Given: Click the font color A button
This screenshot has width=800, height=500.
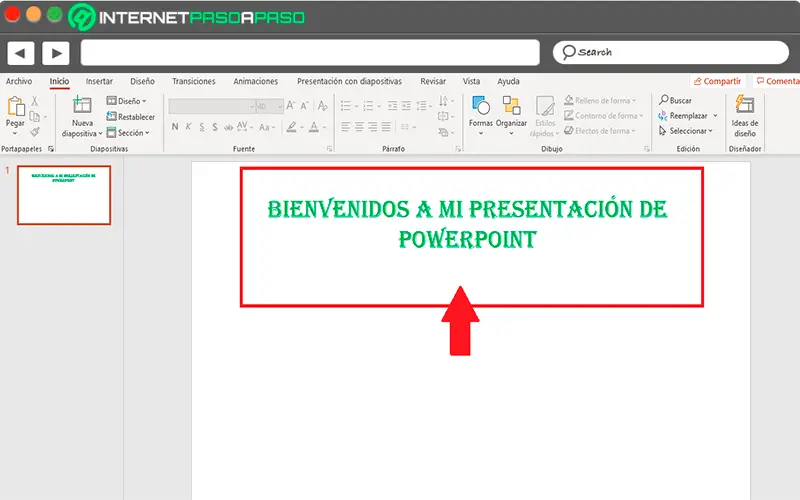Looking at the screenshot, I should (314, 127).
